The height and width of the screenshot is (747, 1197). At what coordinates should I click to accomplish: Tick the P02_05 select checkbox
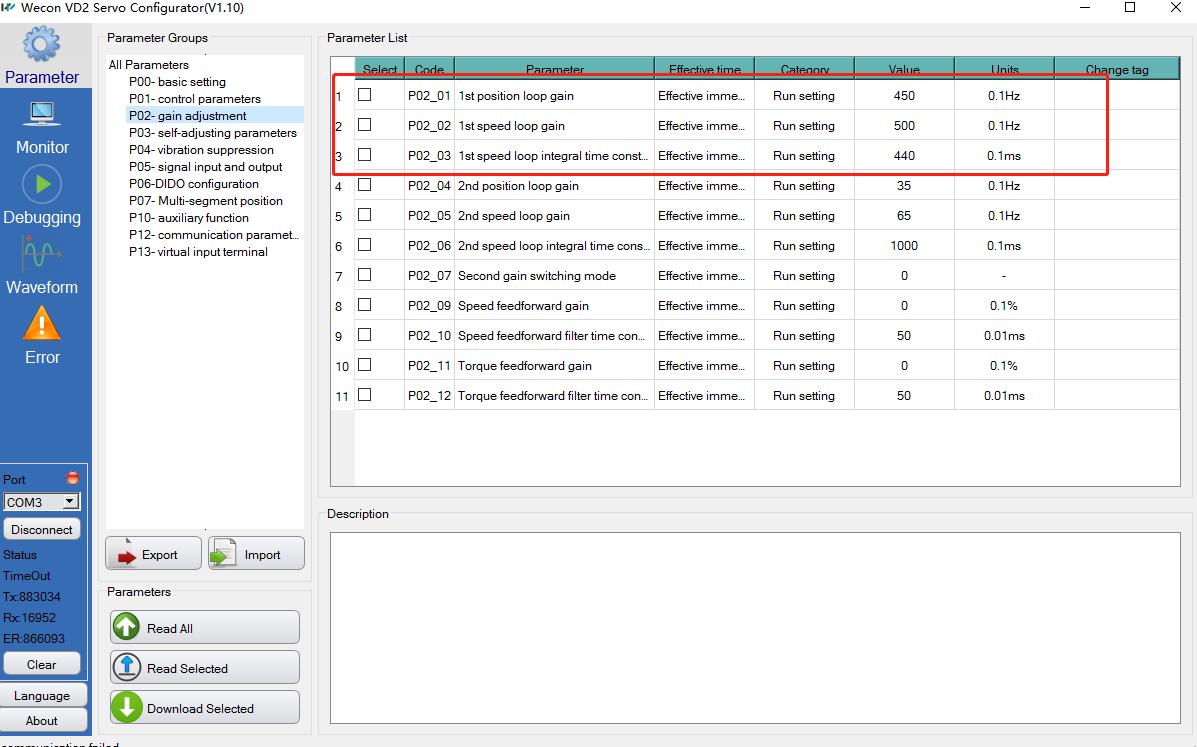[365, 215]
